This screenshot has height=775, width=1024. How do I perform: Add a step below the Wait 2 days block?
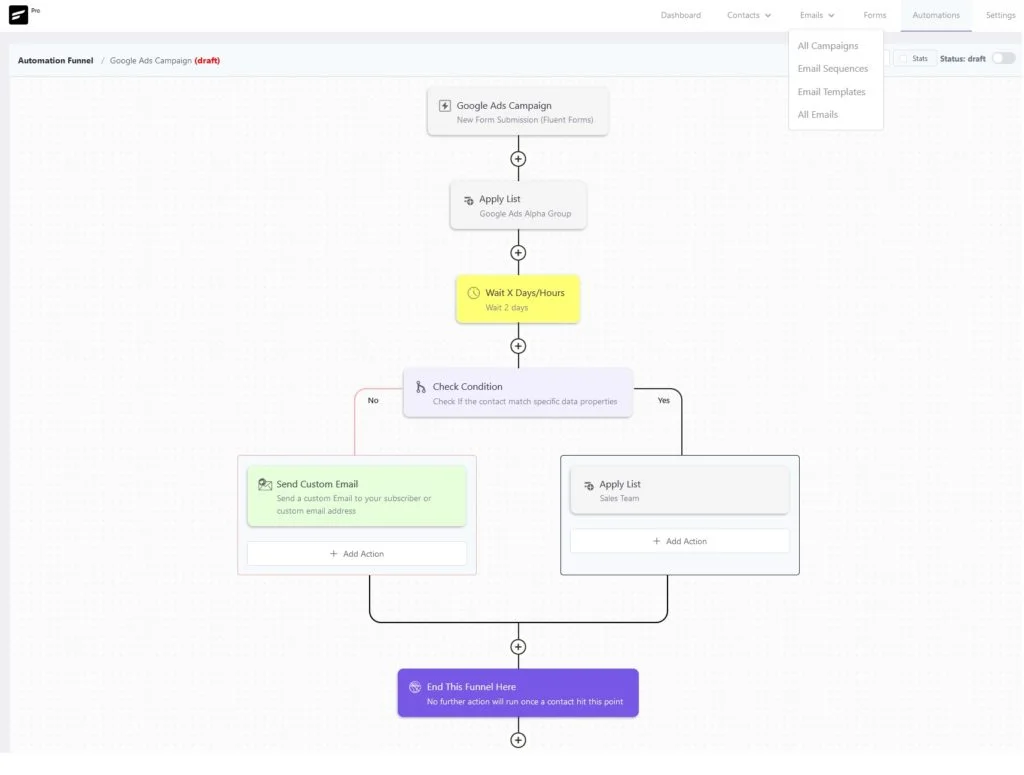(518, 346)
